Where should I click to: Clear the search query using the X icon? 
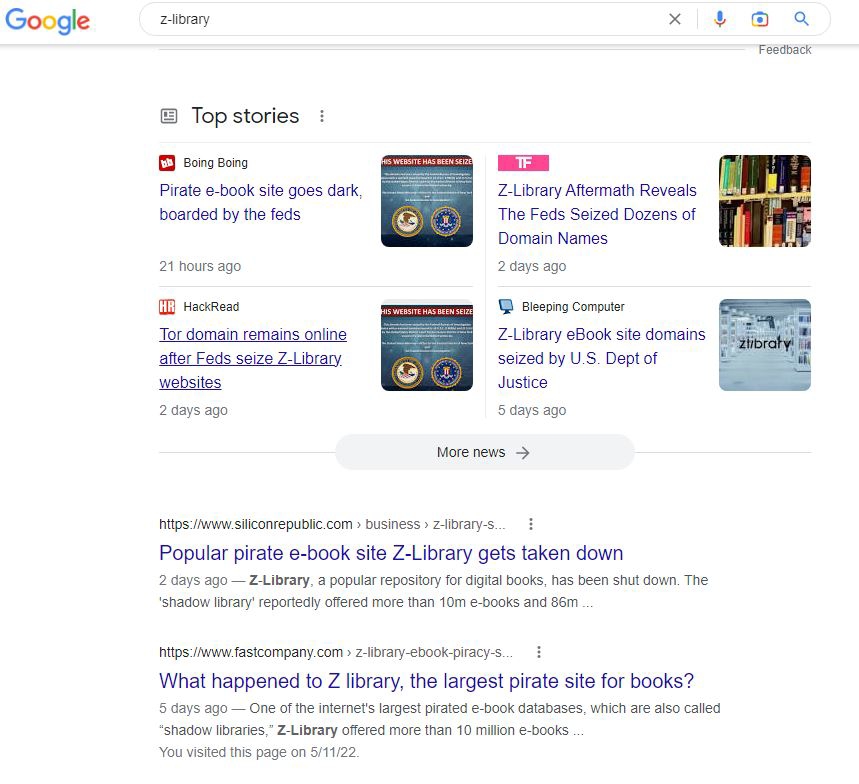point(675,19)
